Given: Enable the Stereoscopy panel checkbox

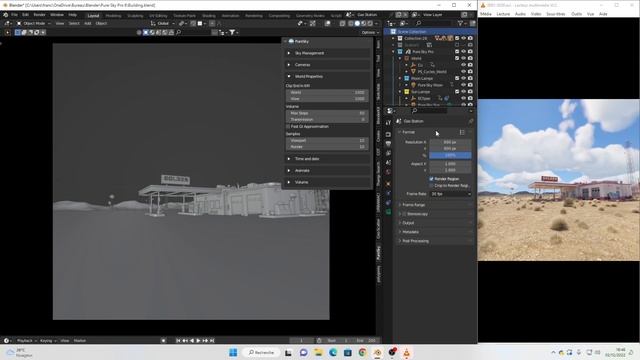Looking at the screenshot, I should (404, 214).
